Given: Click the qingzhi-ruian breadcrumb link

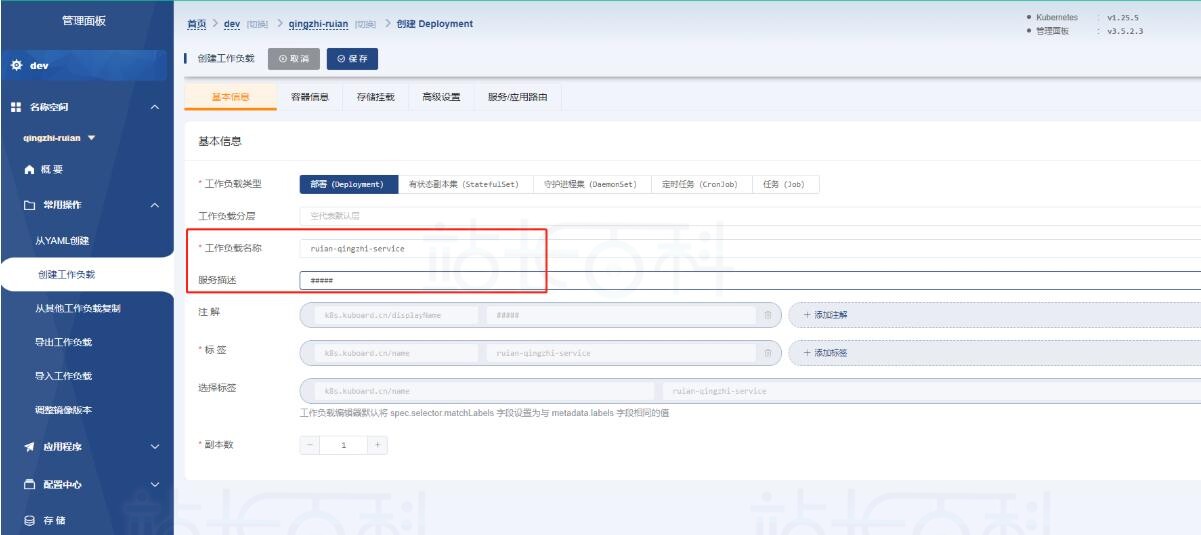Looking at the screenshot, I should click(318, 24).
